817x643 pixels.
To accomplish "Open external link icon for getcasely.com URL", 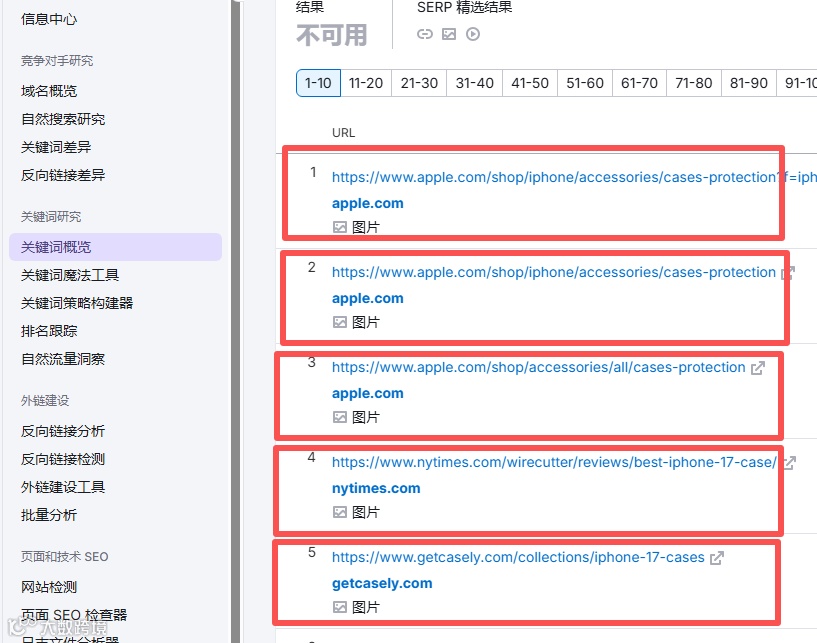I will 717,558.
